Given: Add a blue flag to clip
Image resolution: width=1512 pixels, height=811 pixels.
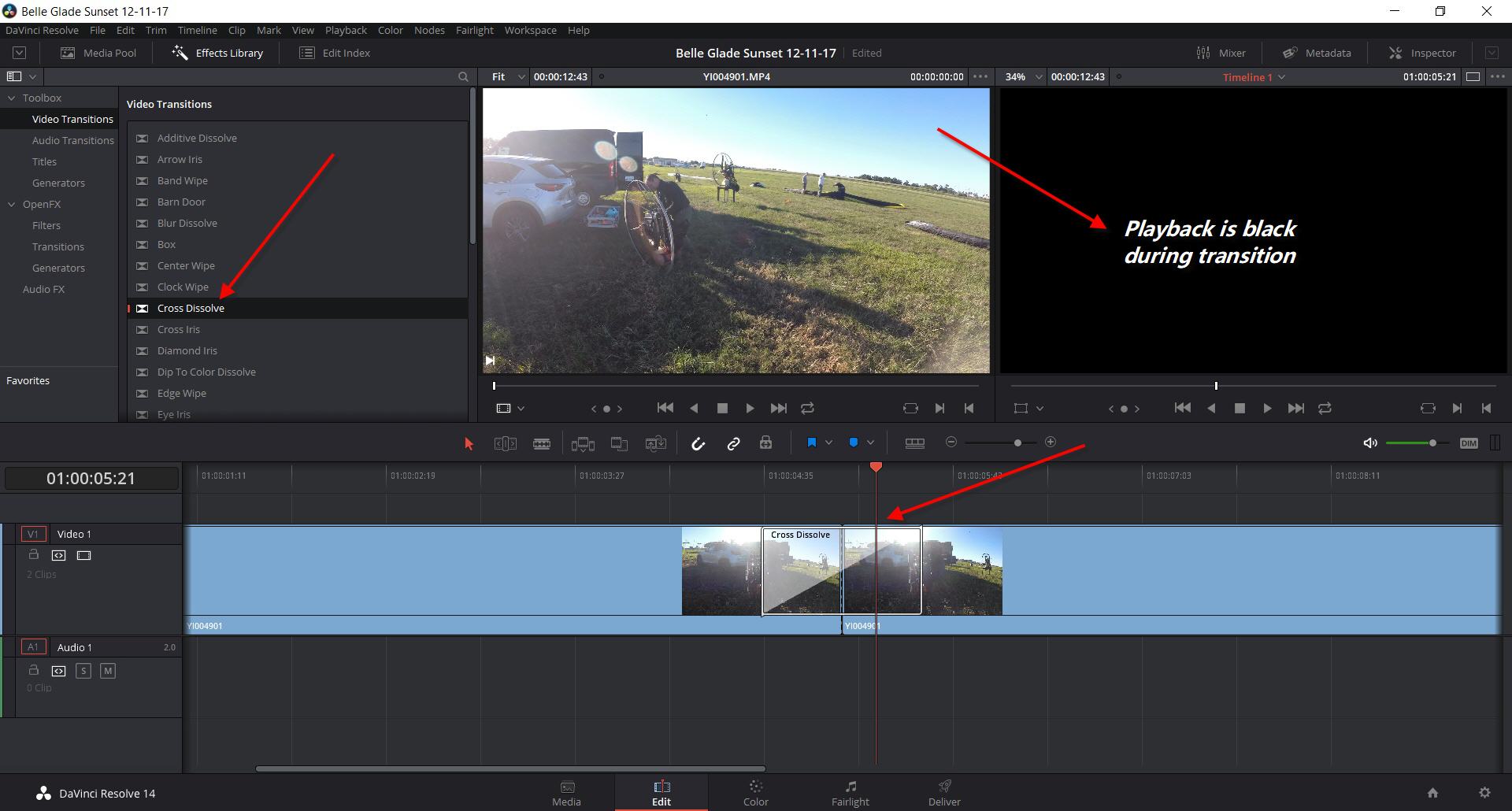Looking at the screenshot, I should click(811, 443).
